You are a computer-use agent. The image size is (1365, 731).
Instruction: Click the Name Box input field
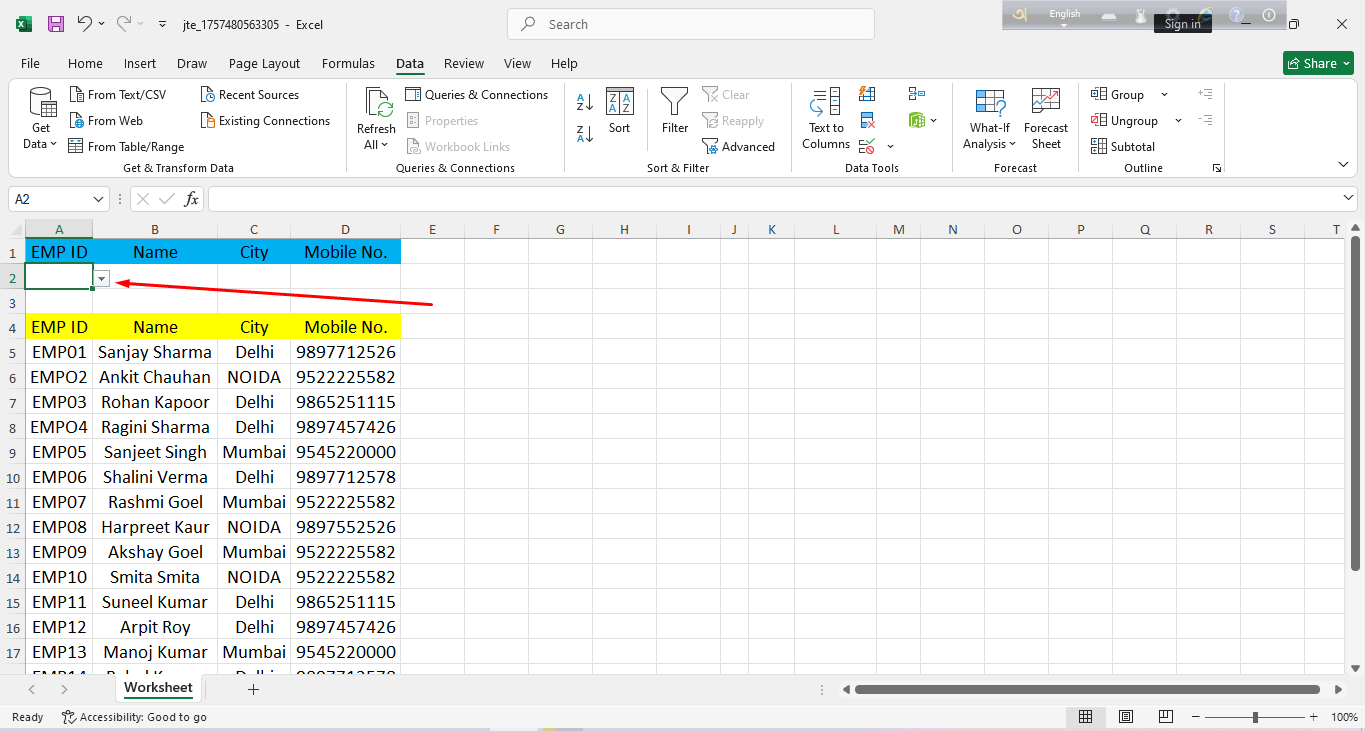coord(52,199)
